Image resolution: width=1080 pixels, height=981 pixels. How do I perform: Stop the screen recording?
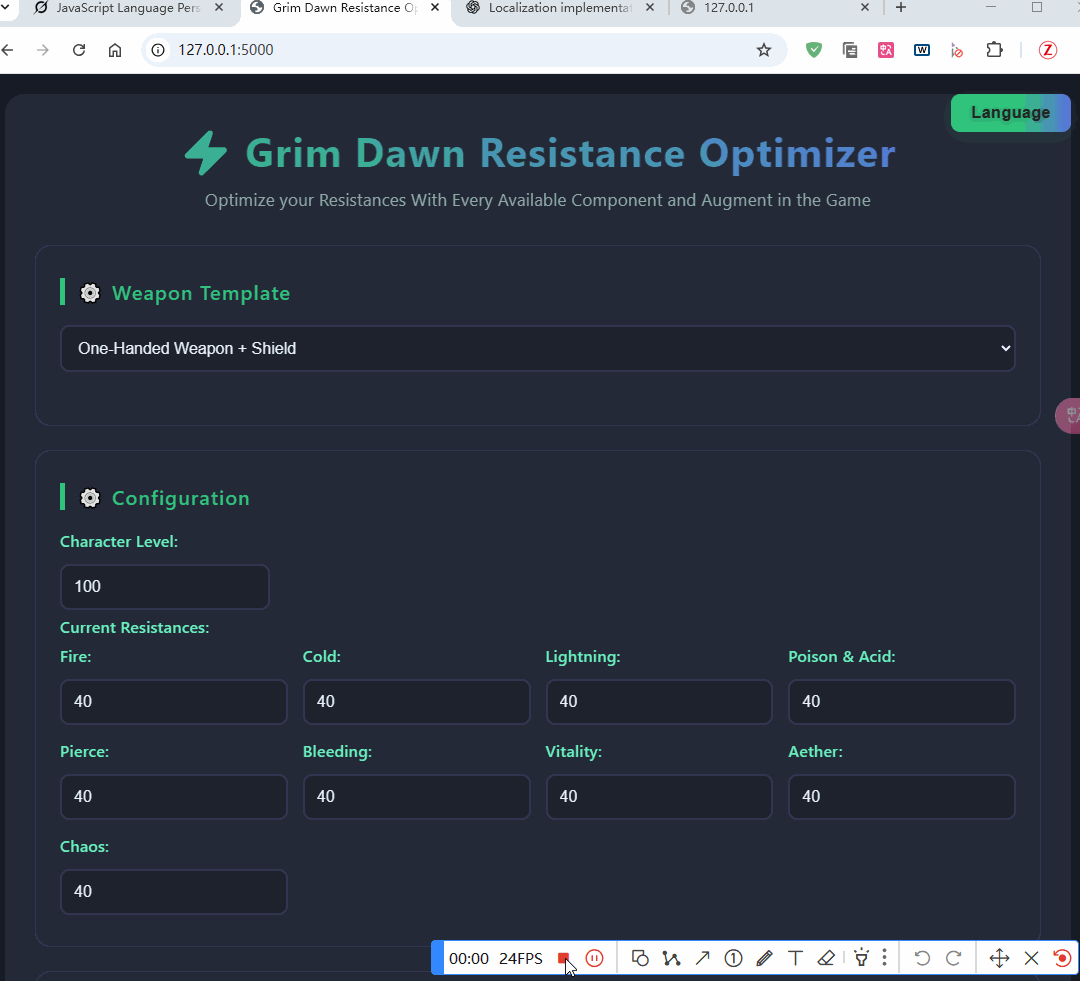click(563, 958)
